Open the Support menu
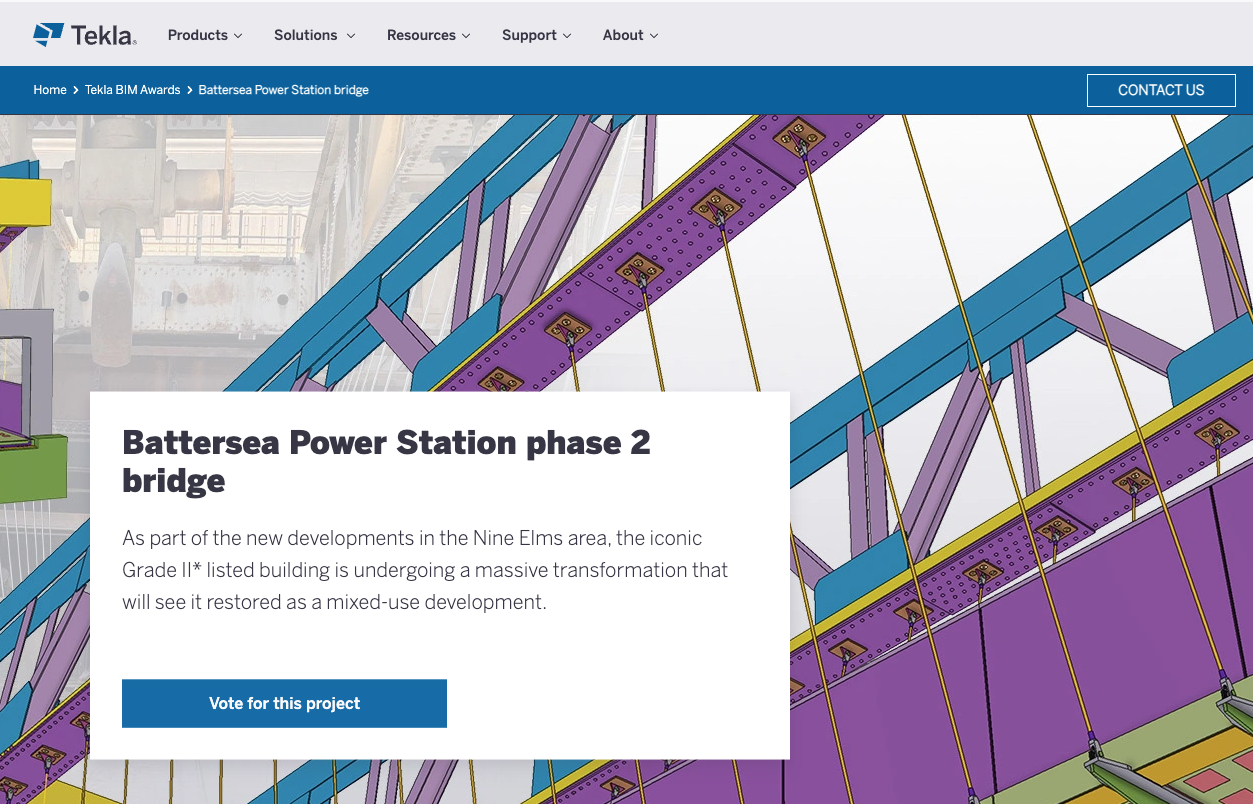 pos(536,35)
